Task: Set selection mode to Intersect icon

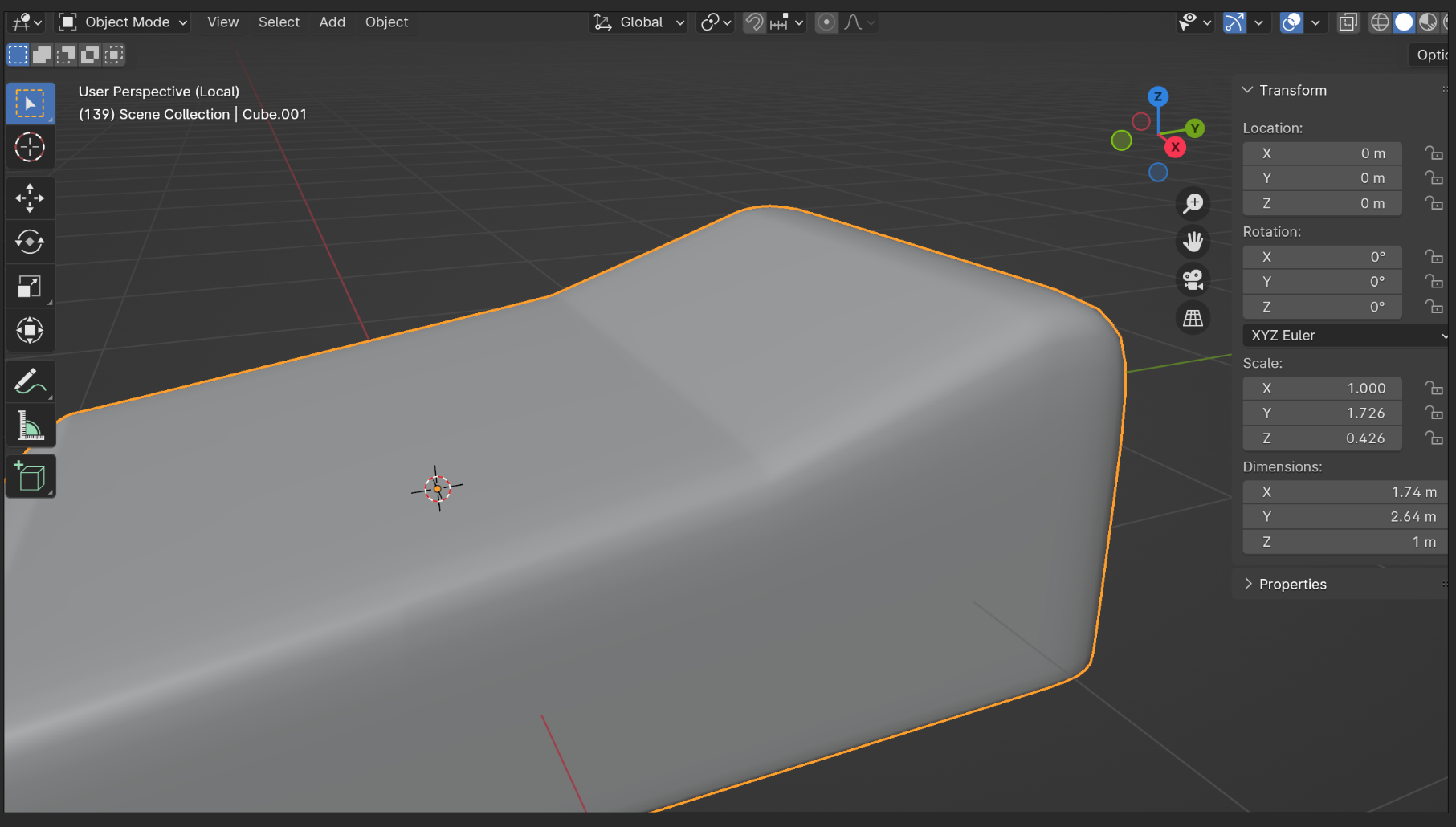Action: pos(114,55)
